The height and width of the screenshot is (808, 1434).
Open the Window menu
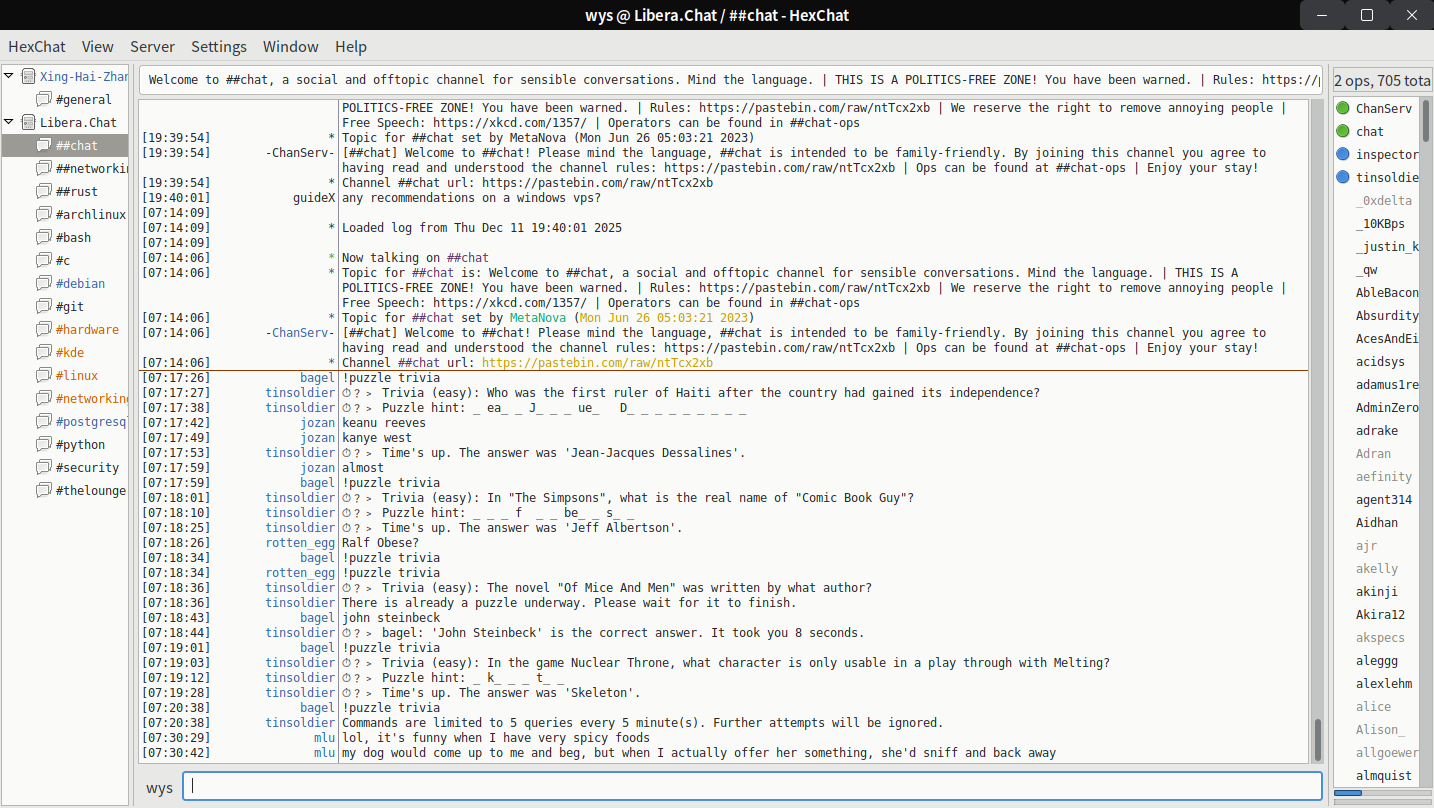click(x=291, y=46)
